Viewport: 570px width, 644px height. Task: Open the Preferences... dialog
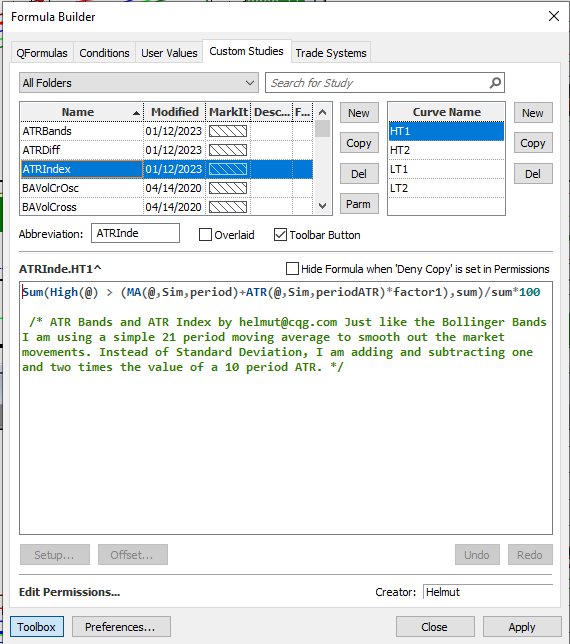[x=121, y=627]
